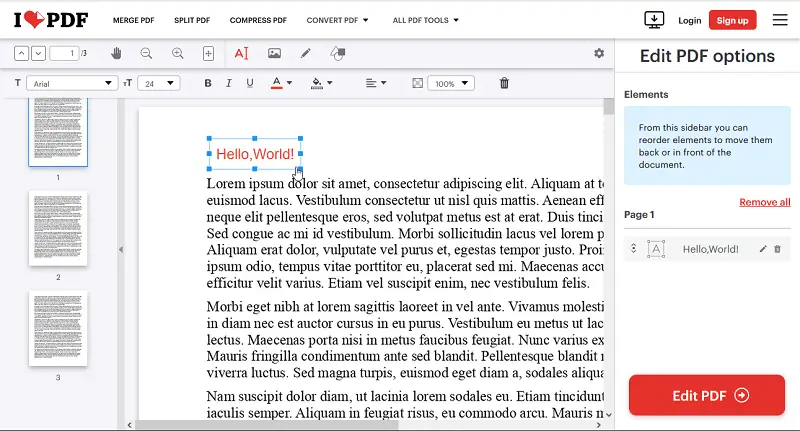The width and height of the screenshot is (800, 431).
Task: Go to next page arrow button
Action: 38,53
